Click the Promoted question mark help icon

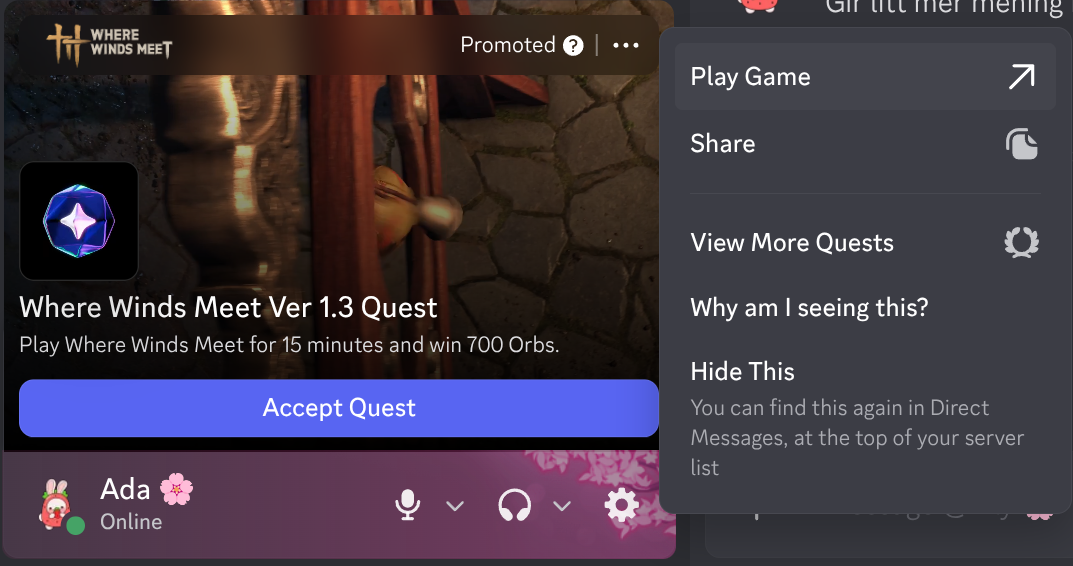point(573,46)
